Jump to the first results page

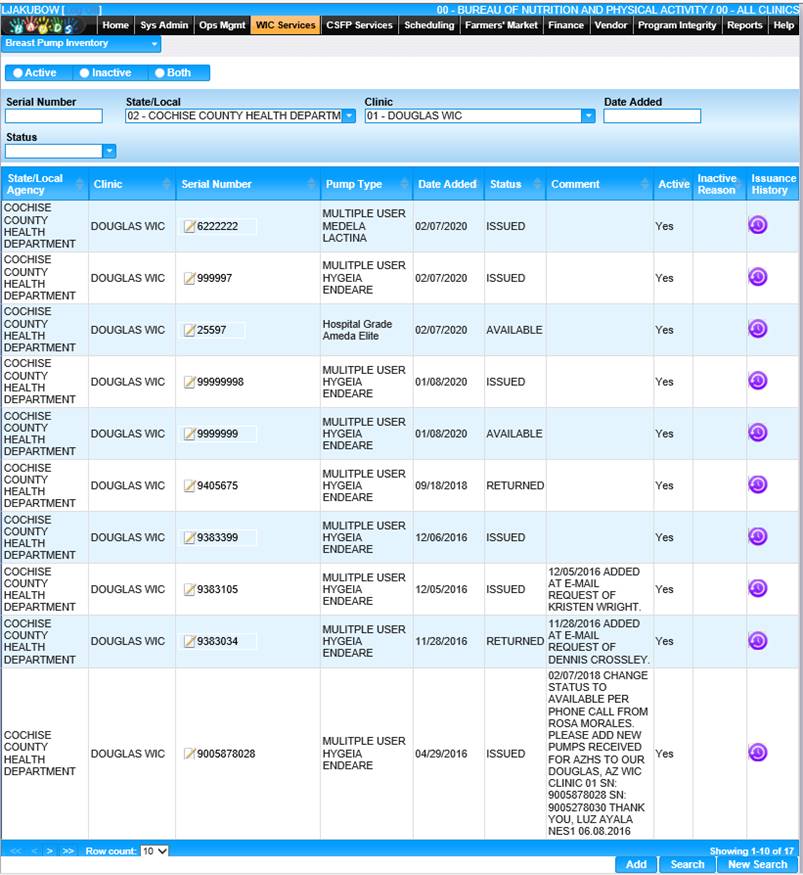[16, 851]
